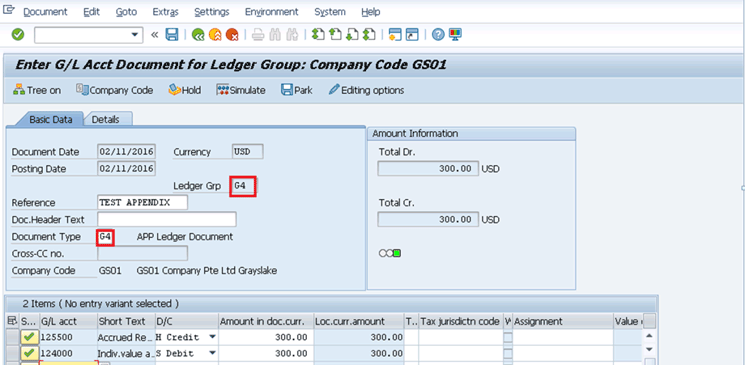Open the System menu
The height and width of the screenshot is (365, 745).
329,12
